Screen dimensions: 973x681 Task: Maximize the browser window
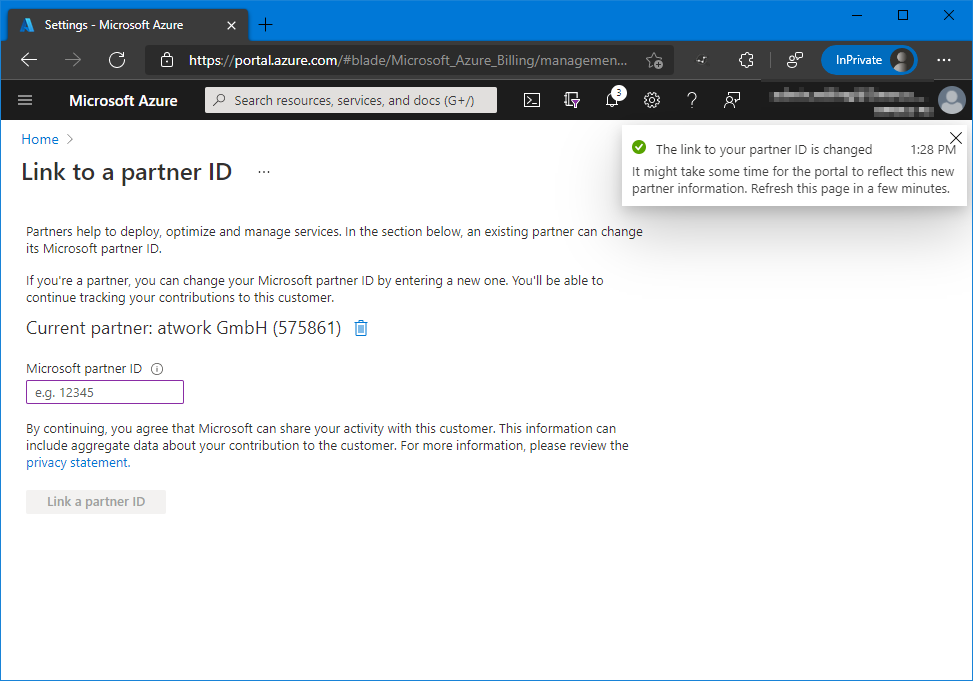click(903, 15)
